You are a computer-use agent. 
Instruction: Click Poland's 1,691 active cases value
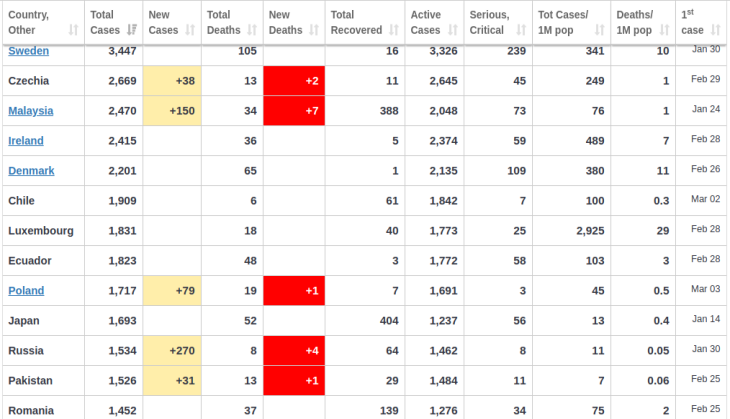pos(444,291)
